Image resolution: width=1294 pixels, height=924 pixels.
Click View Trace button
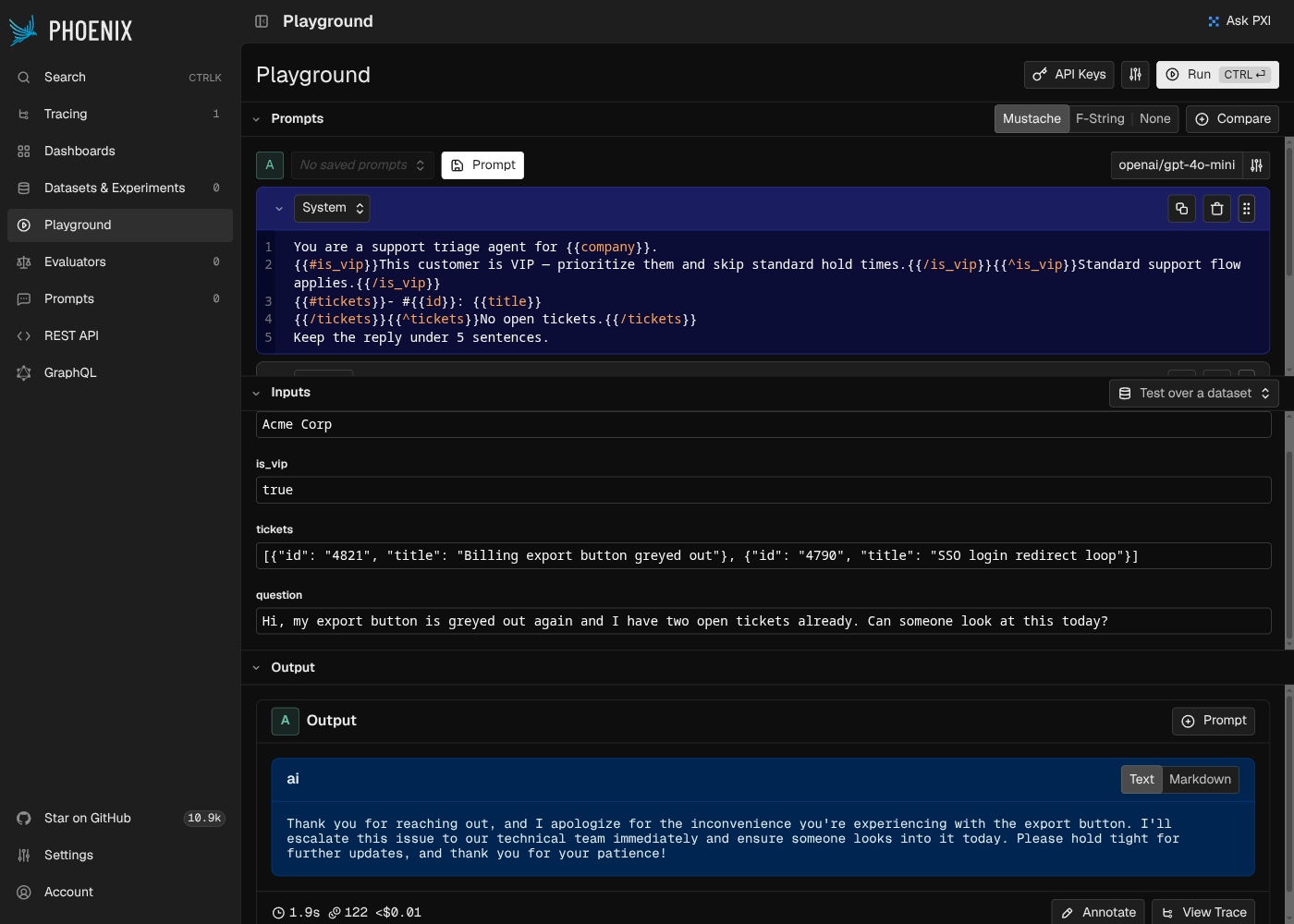click(x=1203, y=912)
